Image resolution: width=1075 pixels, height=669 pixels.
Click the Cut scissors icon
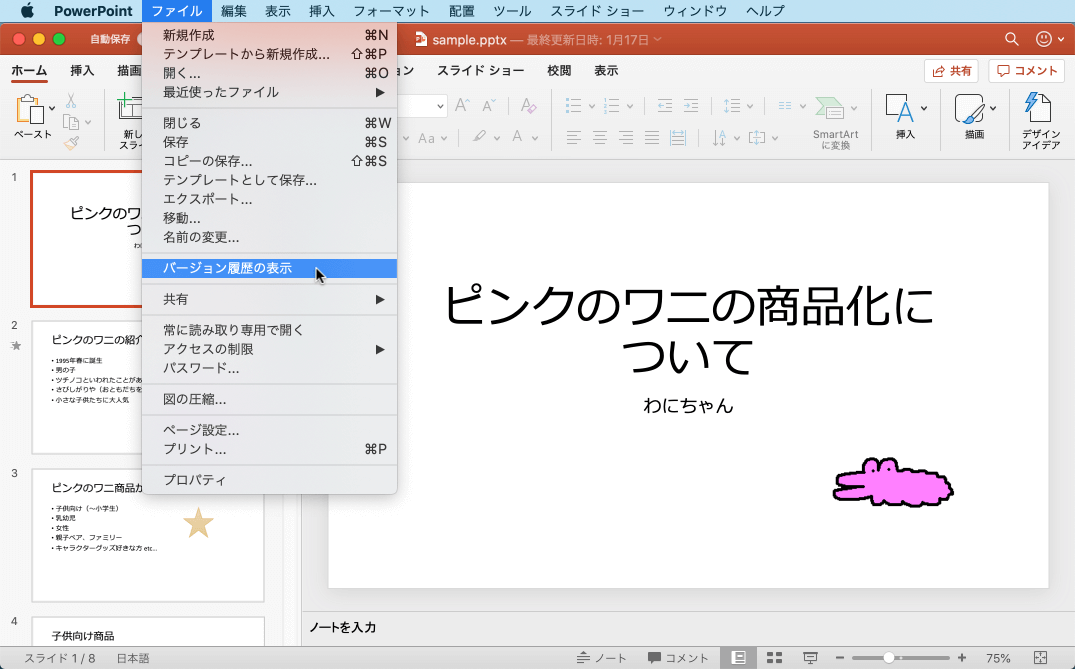[71, 101]
